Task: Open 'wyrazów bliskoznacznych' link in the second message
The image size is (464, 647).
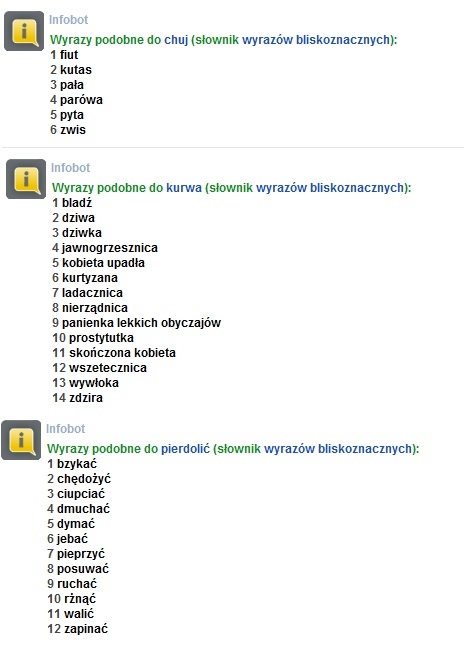Action: 330,188
